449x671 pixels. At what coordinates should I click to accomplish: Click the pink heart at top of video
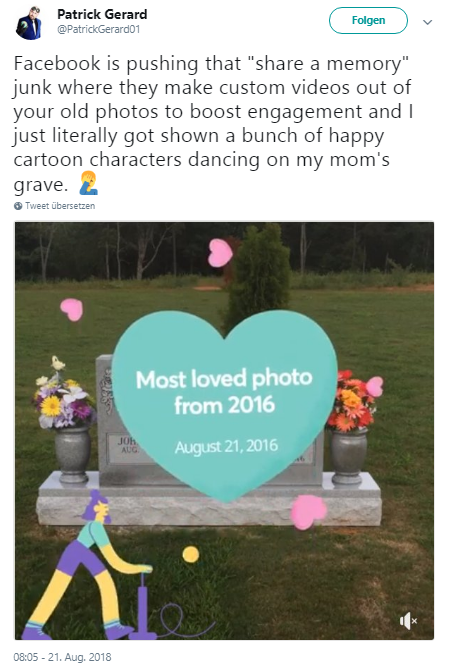tap(220, 253)
